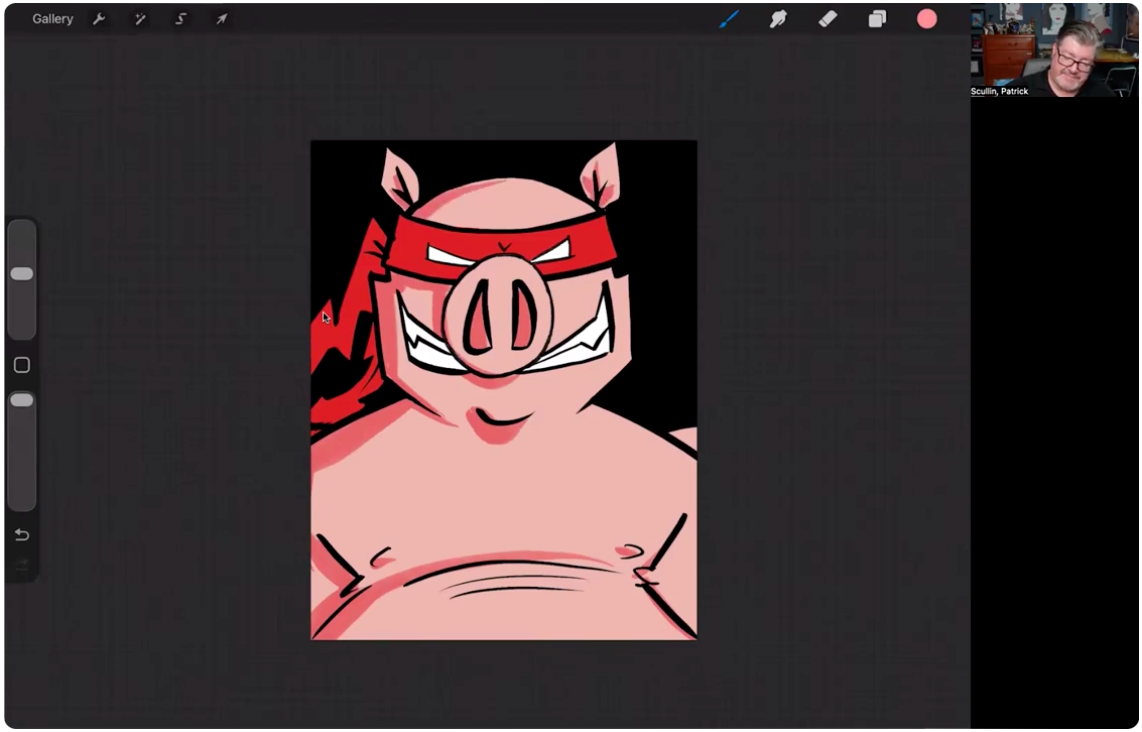The height and width of the screenshot is (732, 1142).
Task: Activate the Selection S-shaped tool
Action: [x=181, y=19]
